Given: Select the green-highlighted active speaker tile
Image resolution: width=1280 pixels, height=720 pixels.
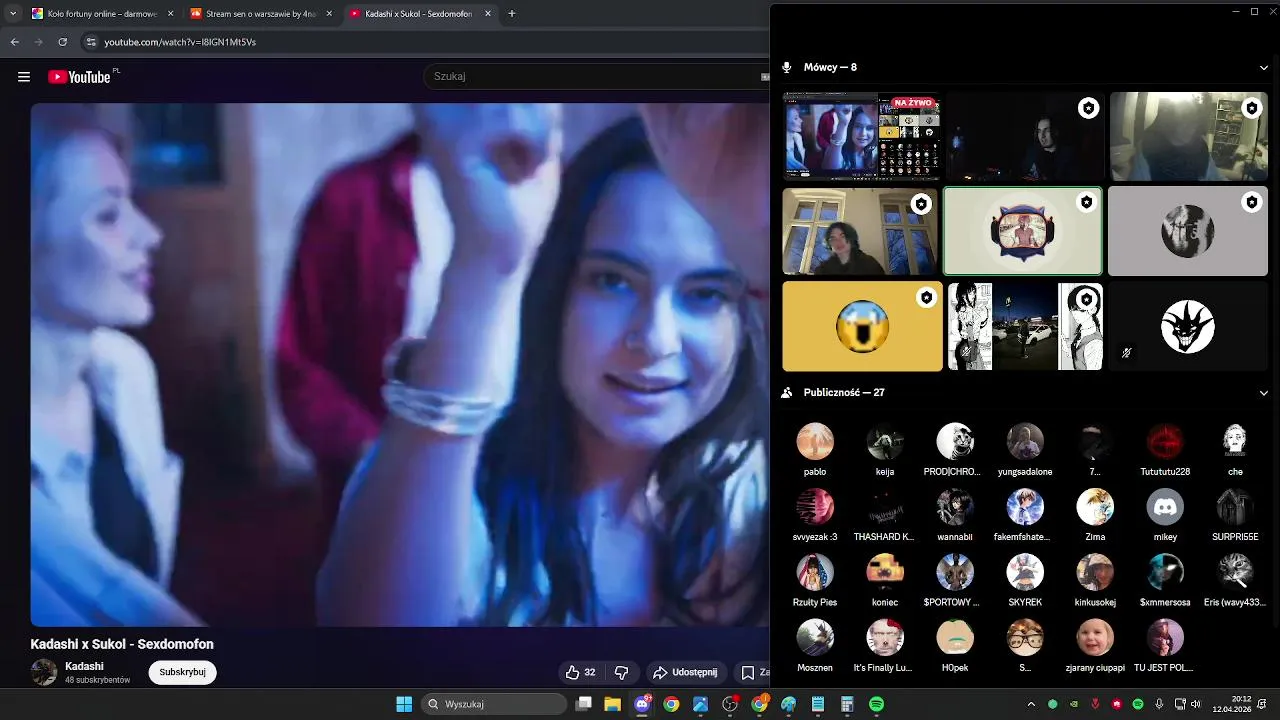Looking at the screenshot, I should (1023, 231).
